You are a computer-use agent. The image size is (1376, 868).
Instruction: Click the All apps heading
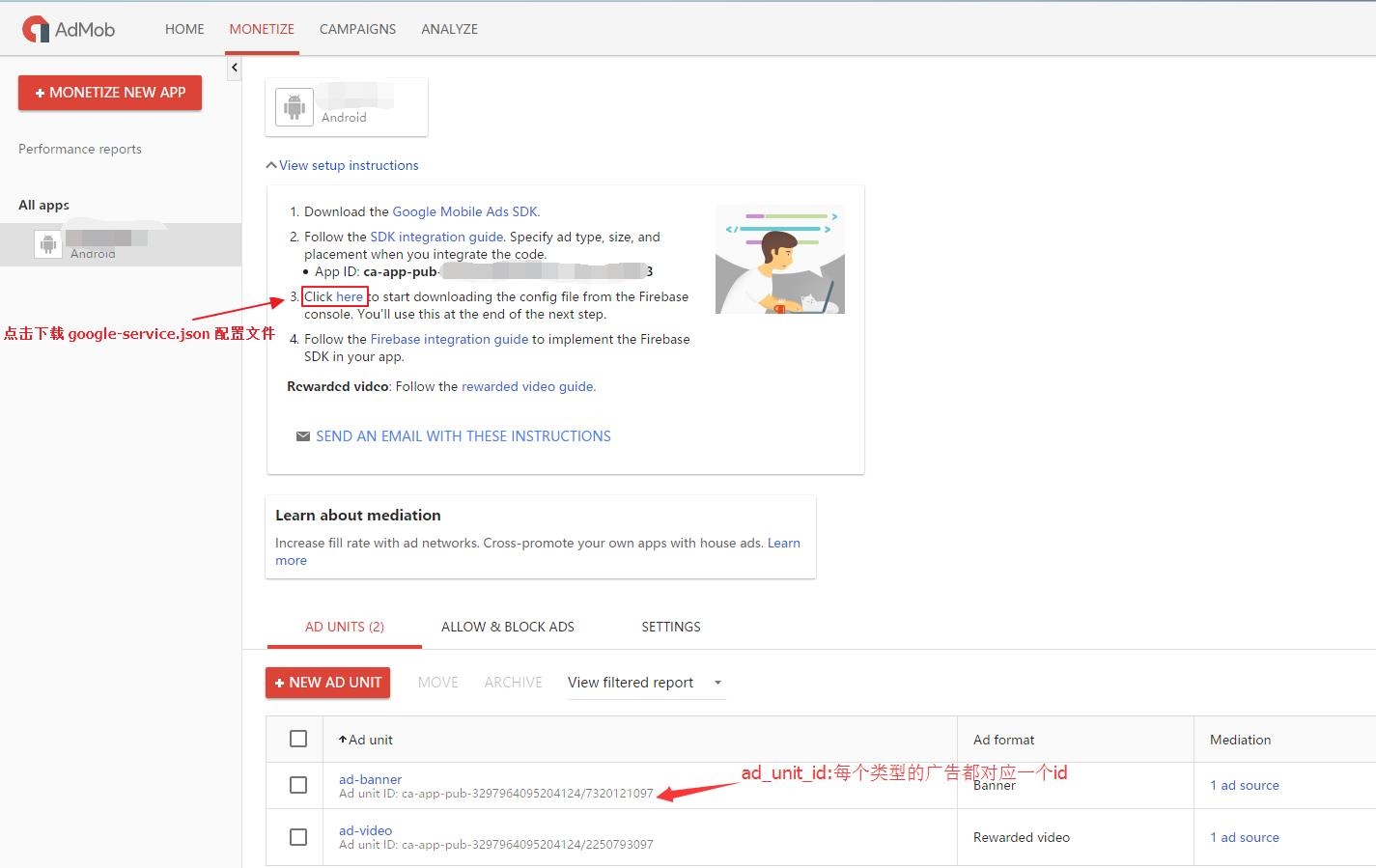pyautogui.click(x=43, y=205)
